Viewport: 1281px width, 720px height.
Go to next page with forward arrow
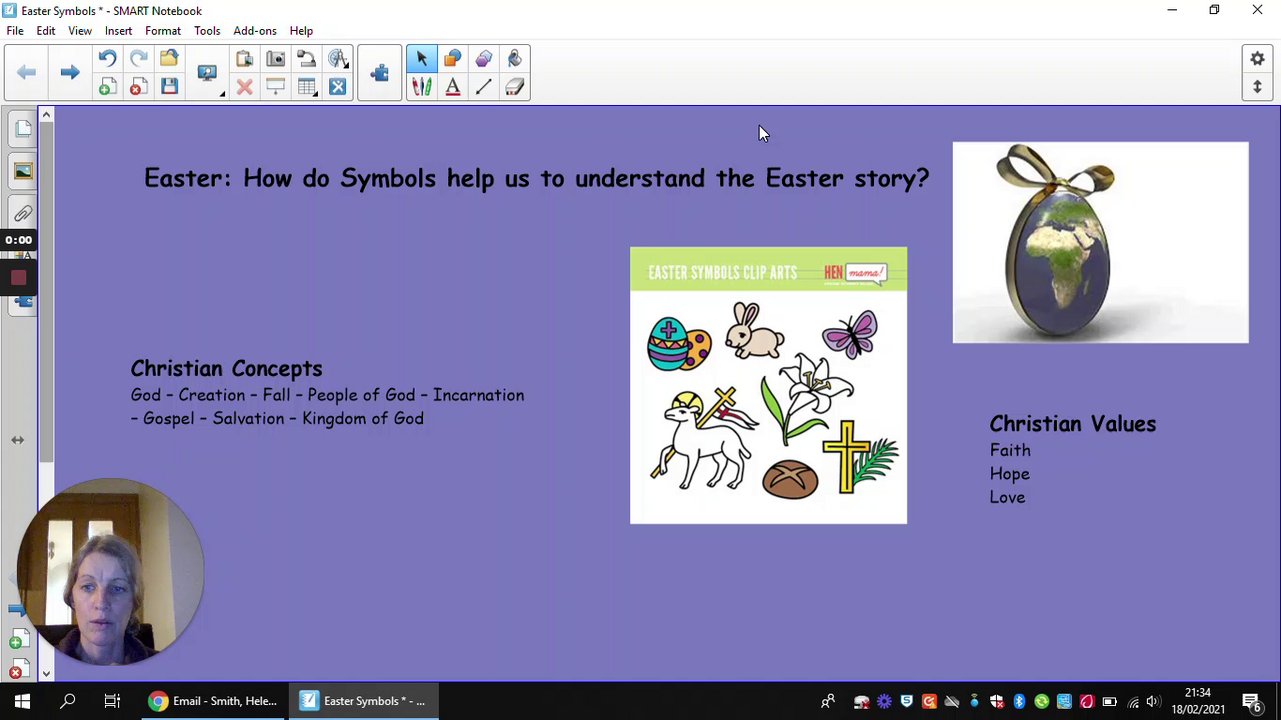tap(69, 72)
